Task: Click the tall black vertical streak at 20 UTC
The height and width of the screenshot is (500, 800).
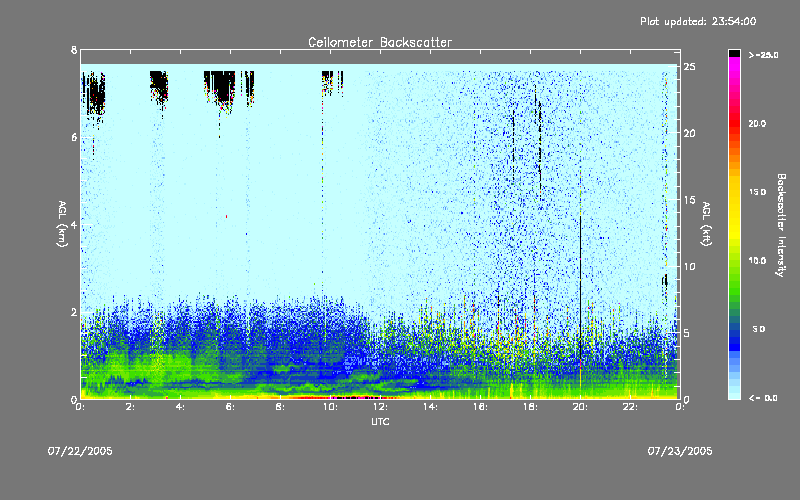Action: tap(580, 288)
